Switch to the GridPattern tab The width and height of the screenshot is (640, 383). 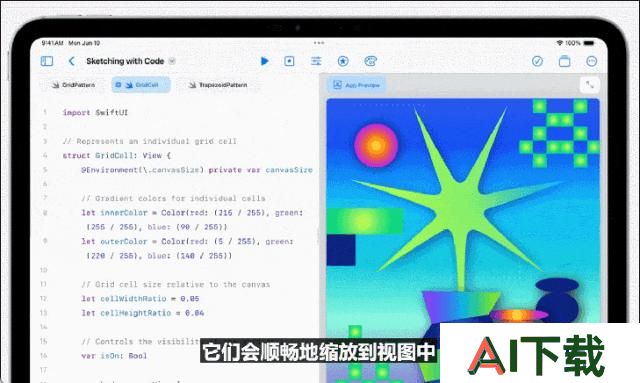coord(73,85)
